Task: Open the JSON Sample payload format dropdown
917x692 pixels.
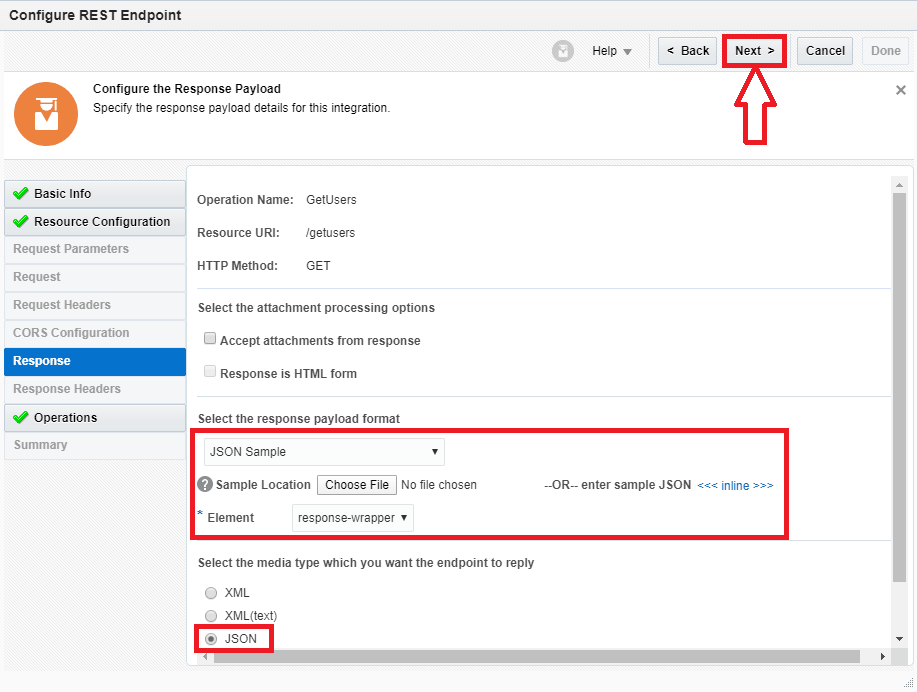Action: pos(324,452)
